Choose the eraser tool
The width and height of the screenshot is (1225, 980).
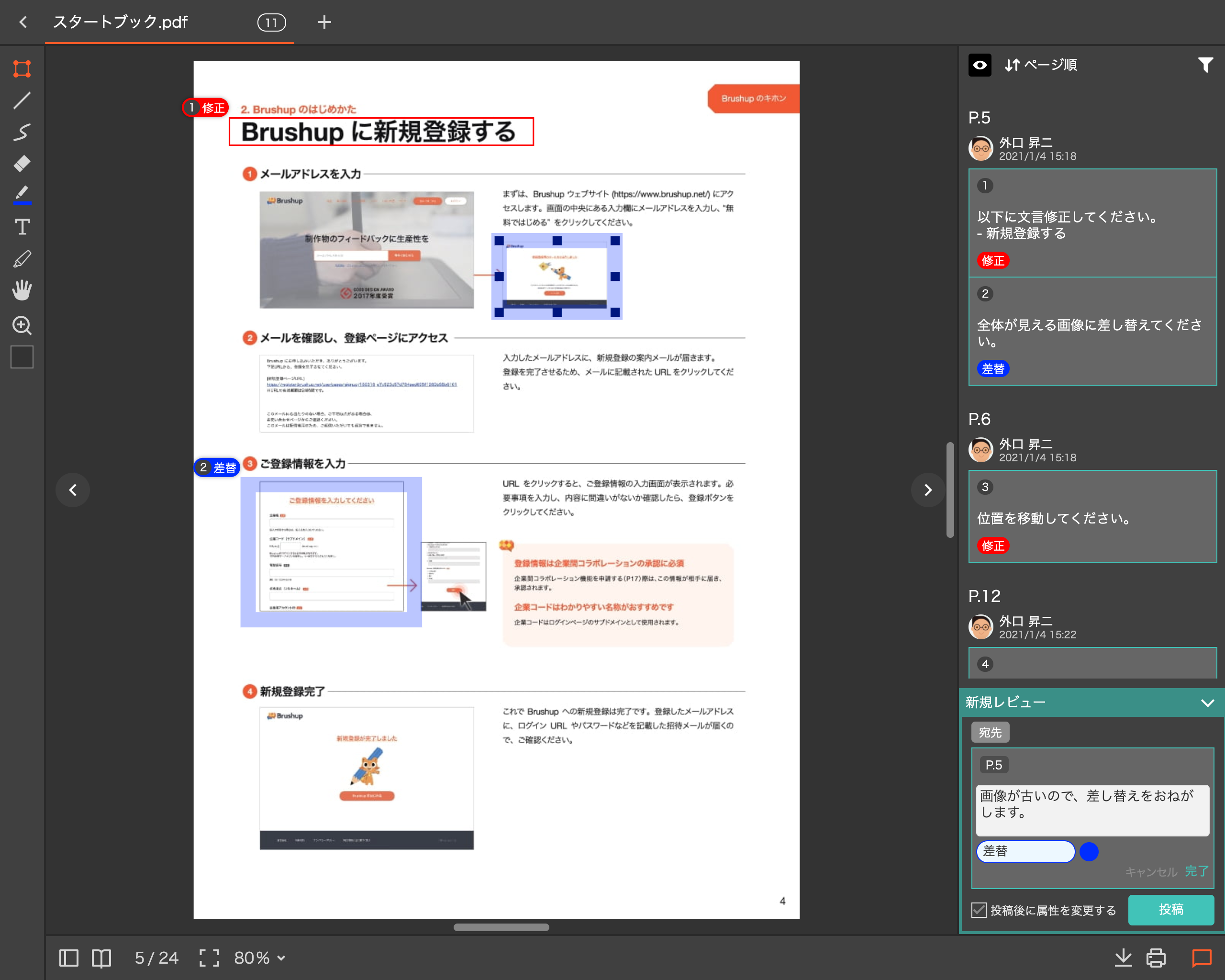pos(22,164)
